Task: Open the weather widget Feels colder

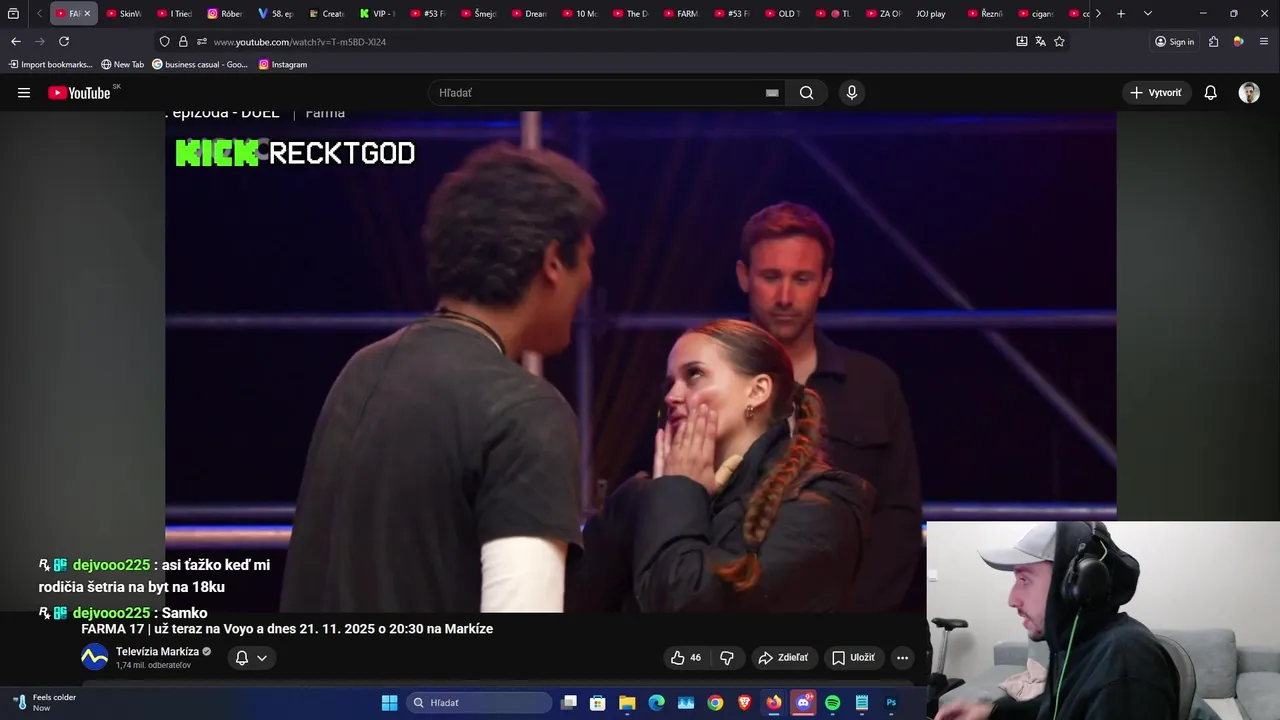Action: (44, 703)
